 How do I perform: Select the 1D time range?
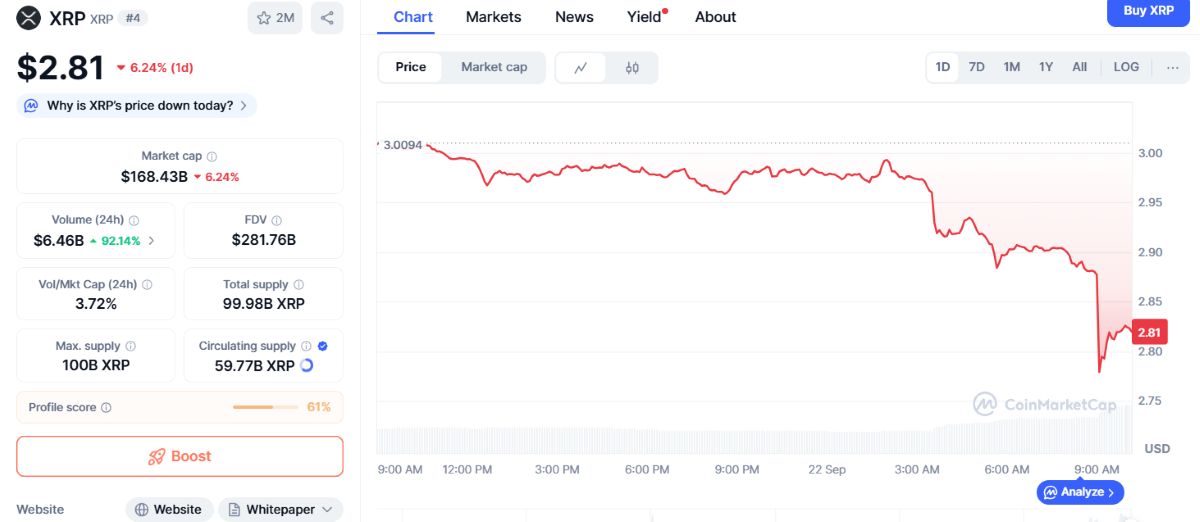[943, 67]
